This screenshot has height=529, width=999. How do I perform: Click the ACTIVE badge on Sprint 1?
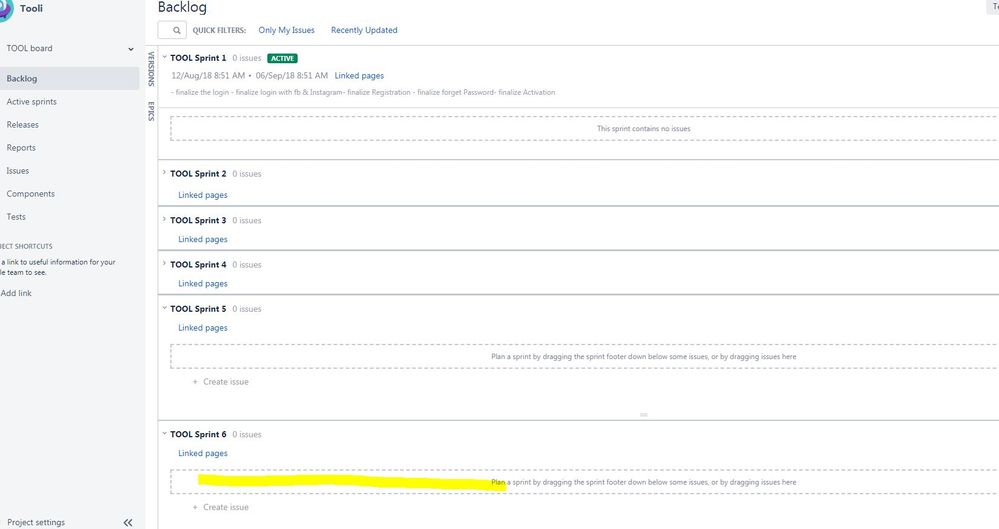282,58
